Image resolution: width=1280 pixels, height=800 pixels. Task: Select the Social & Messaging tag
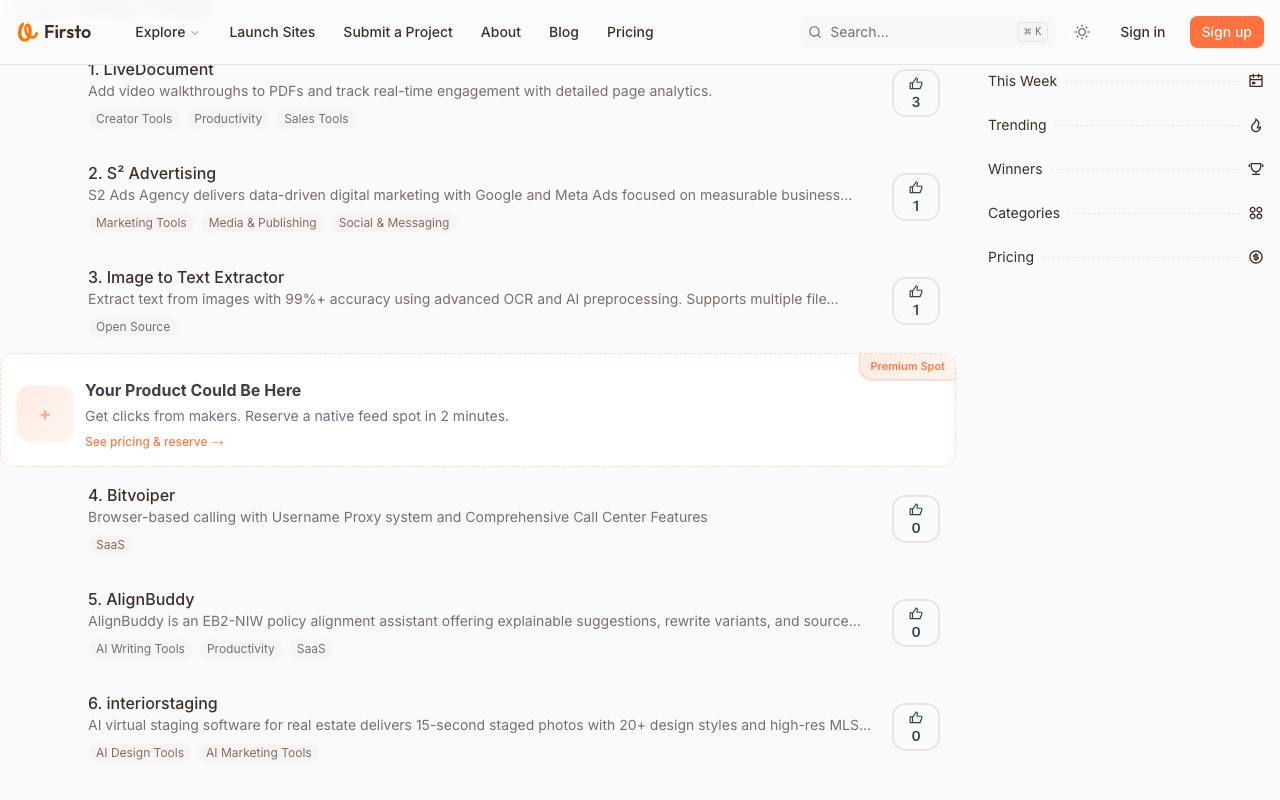(394, 223)
